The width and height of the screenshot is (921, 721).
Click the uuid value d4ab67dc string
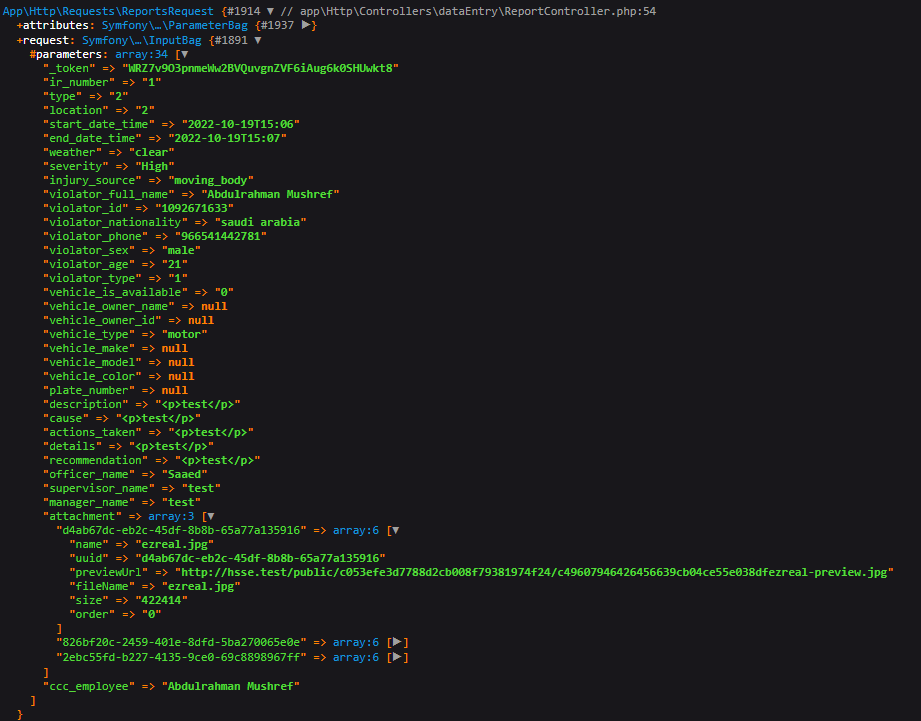pyautogui.click(x=260, y=558)
